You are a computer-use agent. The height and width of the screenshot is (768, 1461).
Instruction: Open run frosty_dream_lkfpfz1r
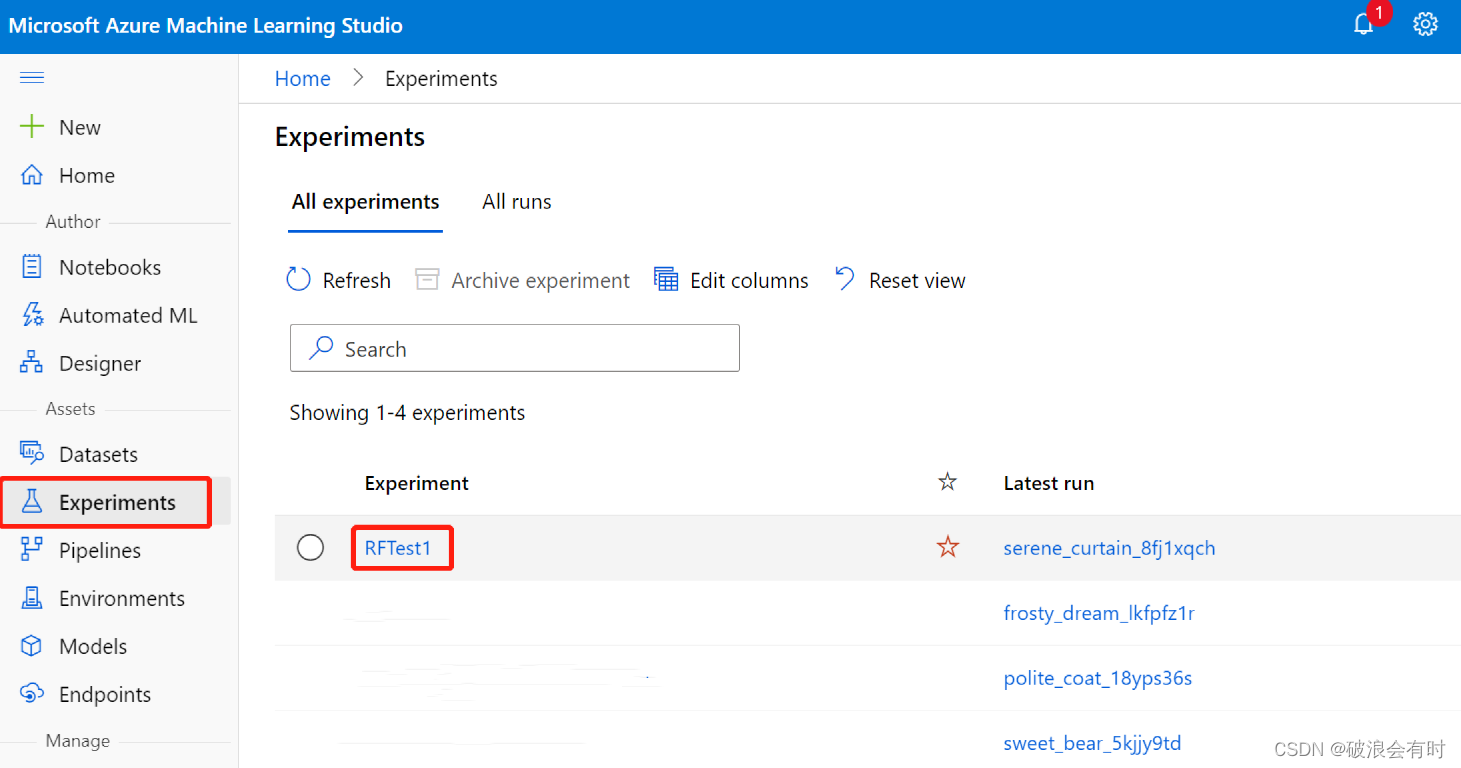[1099, 613]
